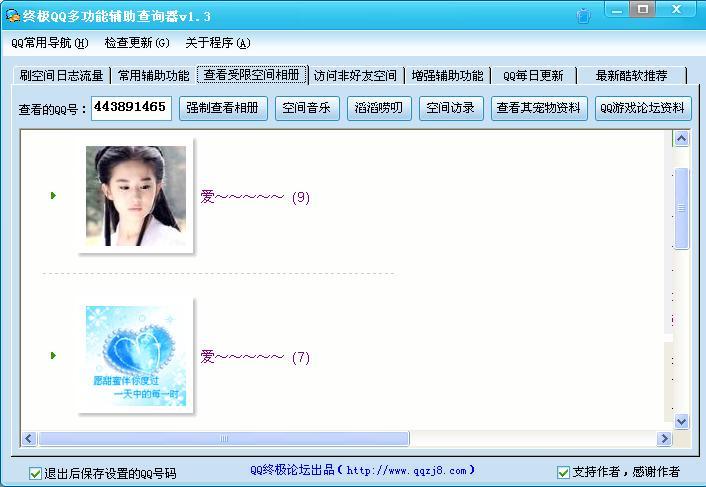This screenshot has width=706, height=487.
Task: Switch to 刷空间日志流量 tab
Action: pos(61,75)
